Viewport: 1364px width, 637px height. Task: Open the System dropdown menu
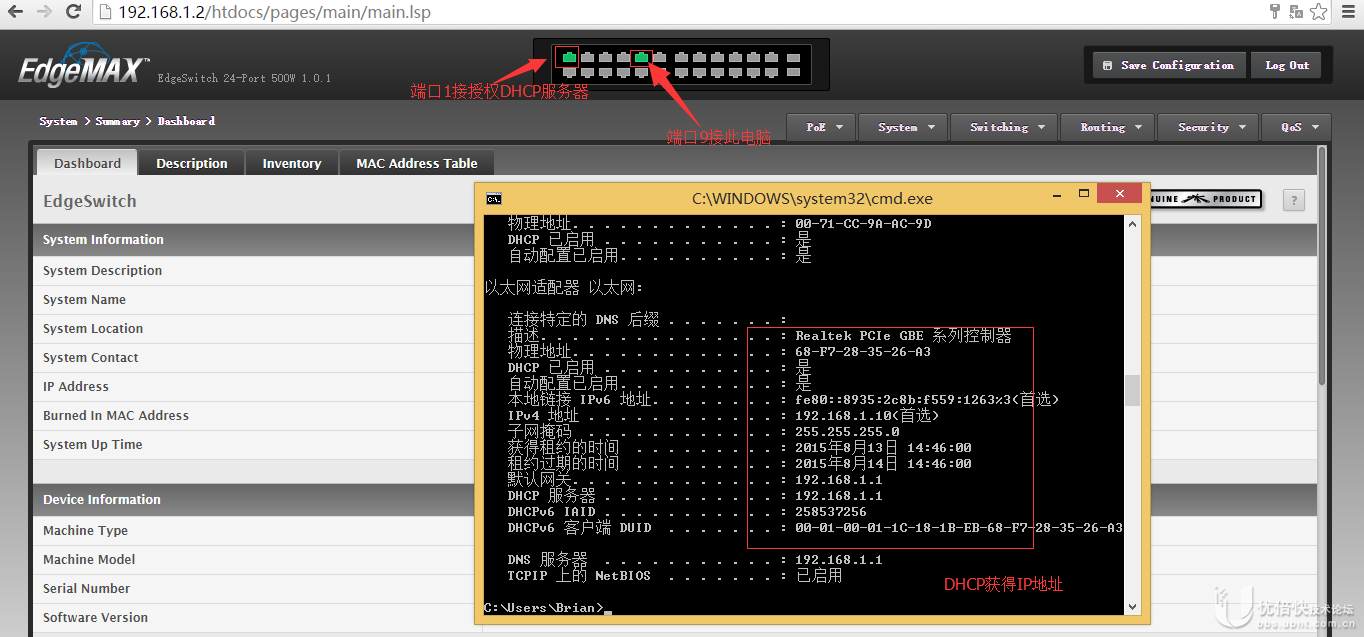click(x=901, y=127)
